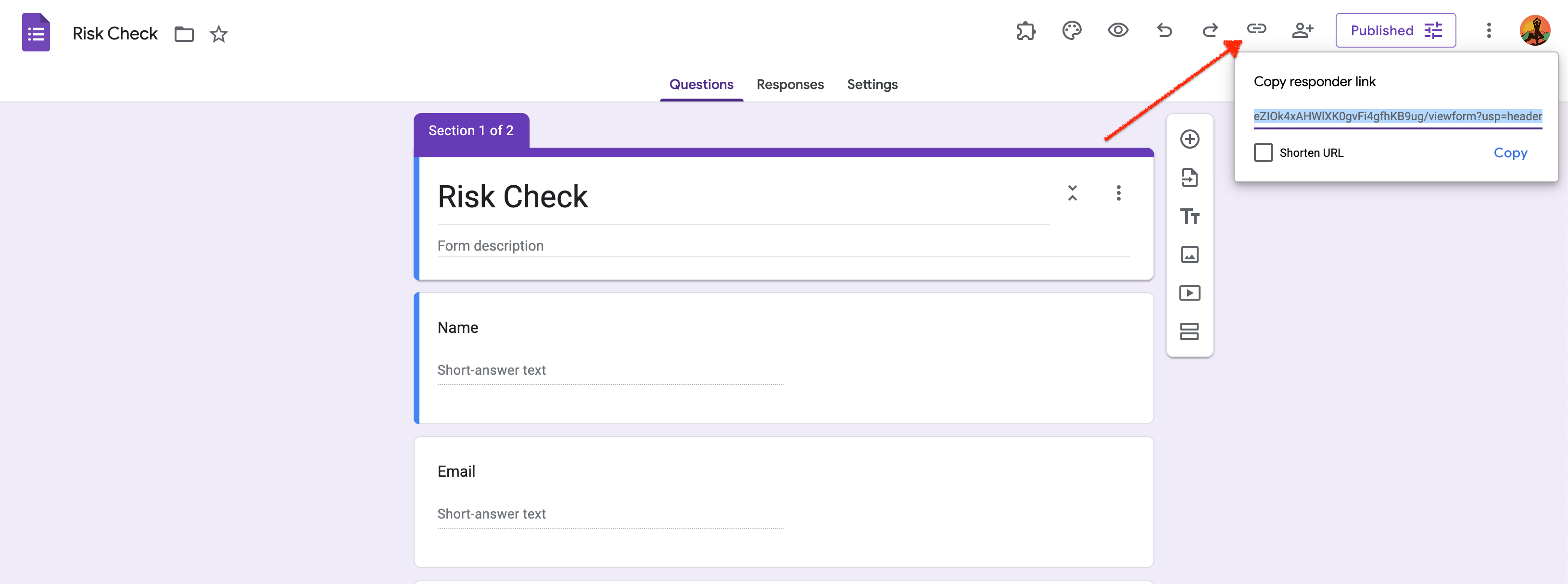Click the undo arrow icon

(x=1164, y=30)
